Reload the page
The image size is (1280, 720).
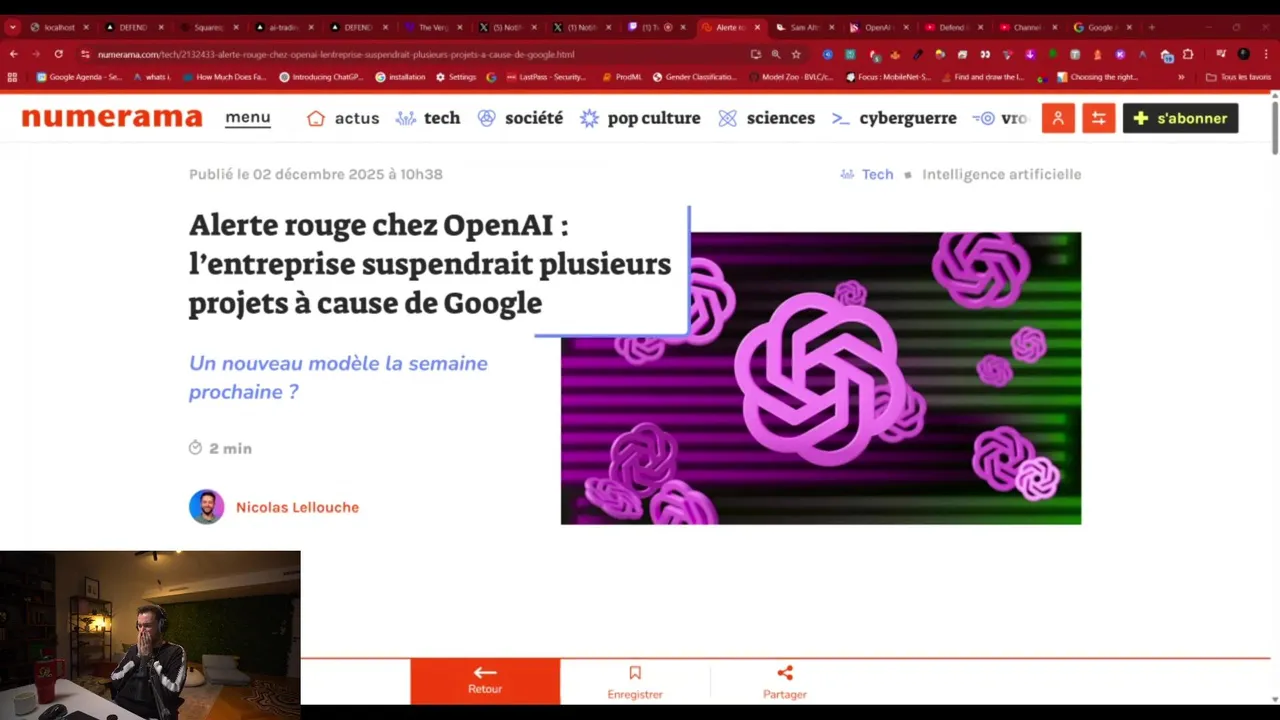coord(58,54)
